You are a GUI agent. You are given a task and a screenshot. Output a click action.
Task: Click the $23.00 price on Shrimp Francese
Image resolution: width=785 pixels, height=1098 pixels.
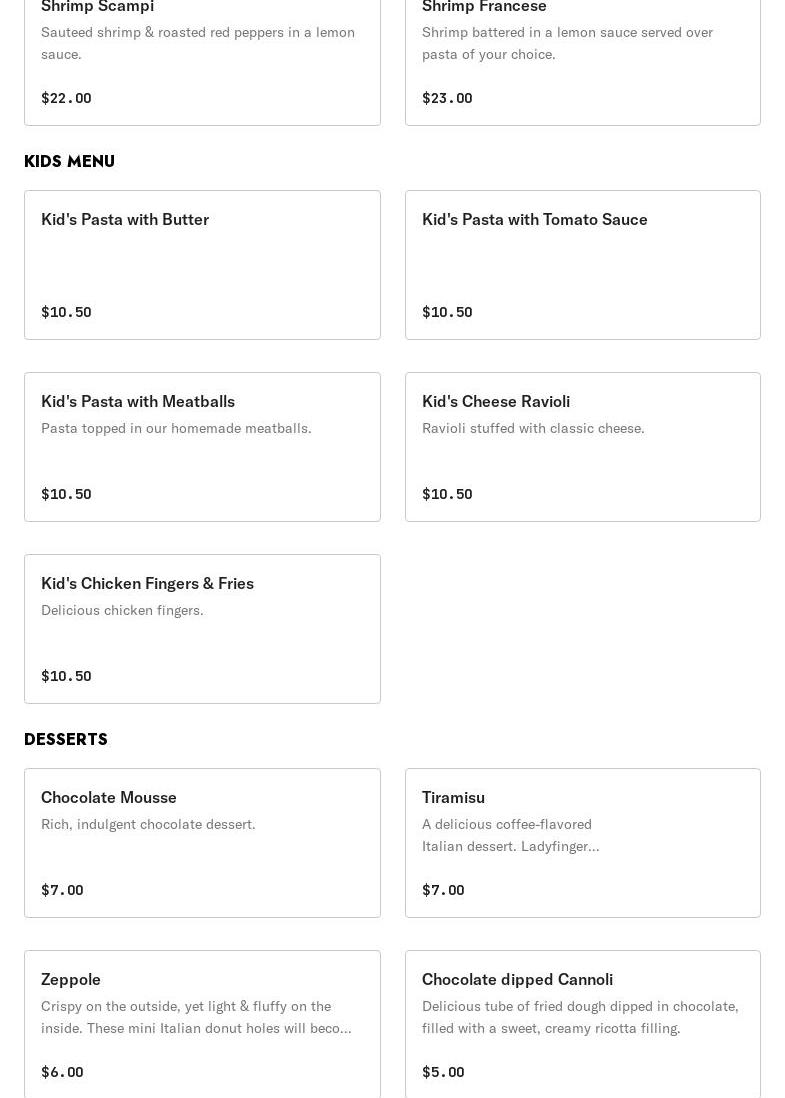[447, 98]
